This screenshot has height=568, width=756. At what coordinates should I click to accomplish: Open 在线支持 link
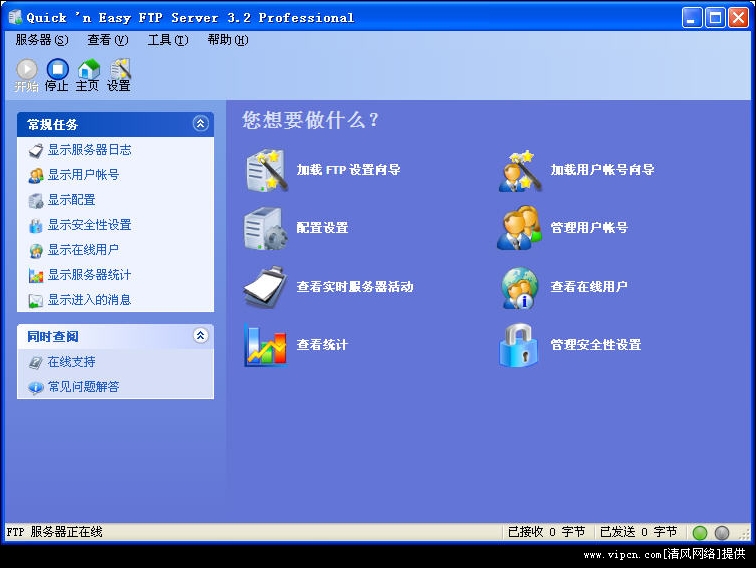pos(71,362)
